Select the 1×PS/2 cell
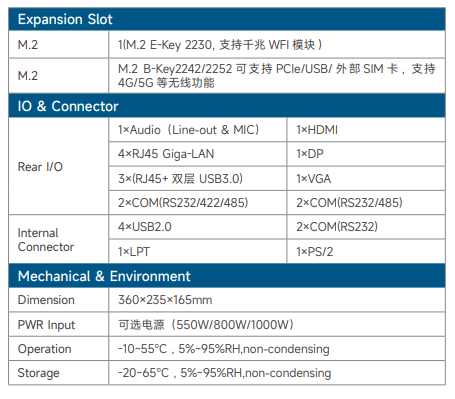The width and height of the screenshot is (455, 399). [366, 251]
